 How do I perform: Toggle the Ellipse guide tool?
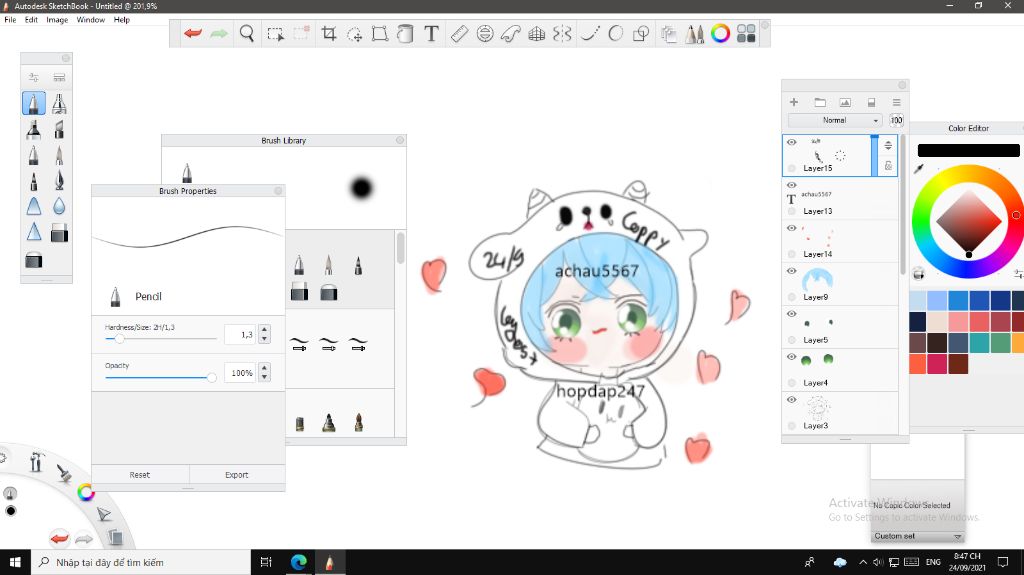(485, 33)
